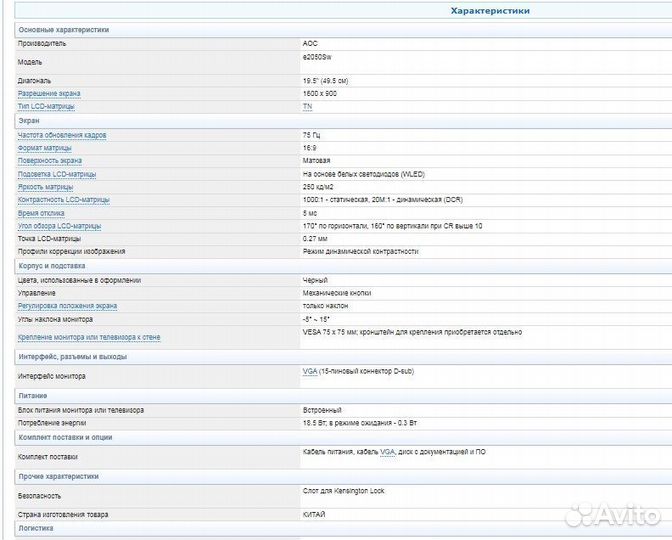Image resolution: width=672 pixels, height=540 pixels.
Task: Click the 'Безопасность' row label
Action: [x=39, y=496]
